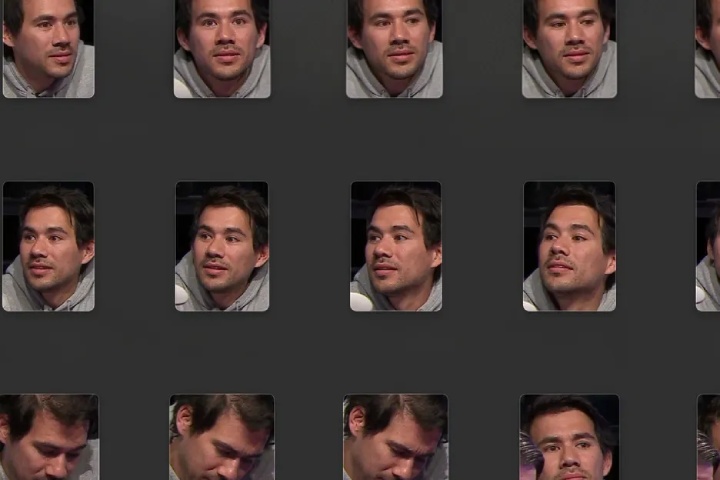720x480 pixels.
Task: Select first thumbnail in the middle row
Action: (x=48, y=246)
